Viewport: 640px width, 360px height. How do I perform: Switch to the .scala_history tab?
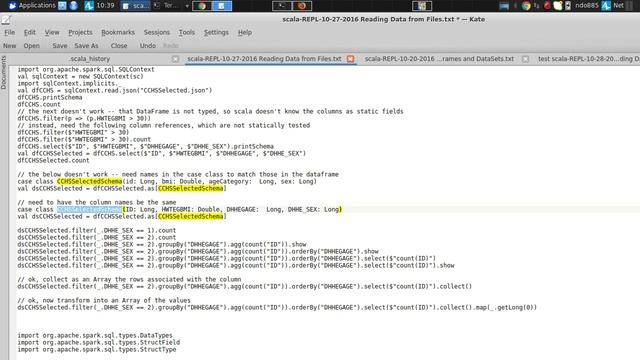tap(89, 59)
